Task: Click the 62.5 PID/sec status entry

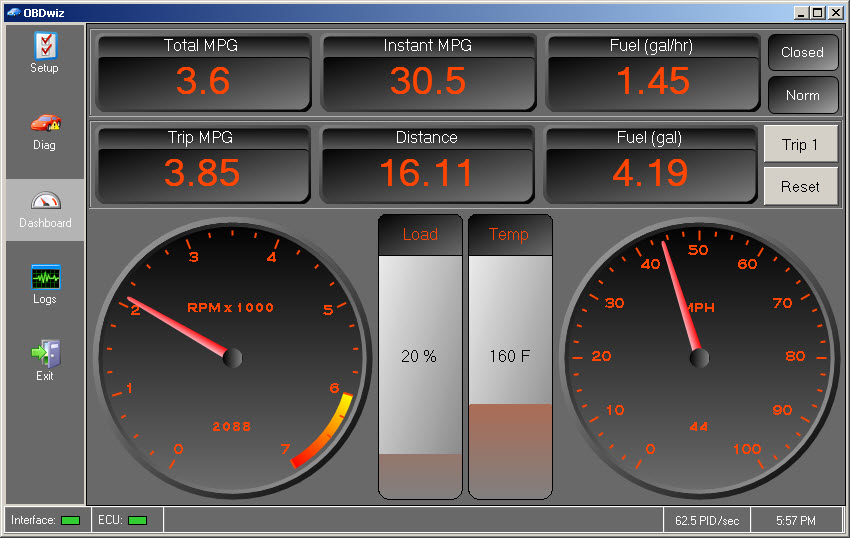Action: [707, 521]
